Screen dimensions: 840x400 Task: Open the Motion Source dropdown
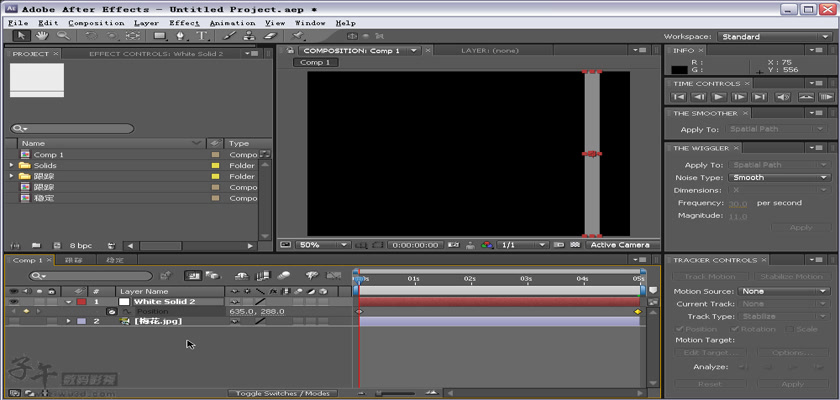(784, 291)
